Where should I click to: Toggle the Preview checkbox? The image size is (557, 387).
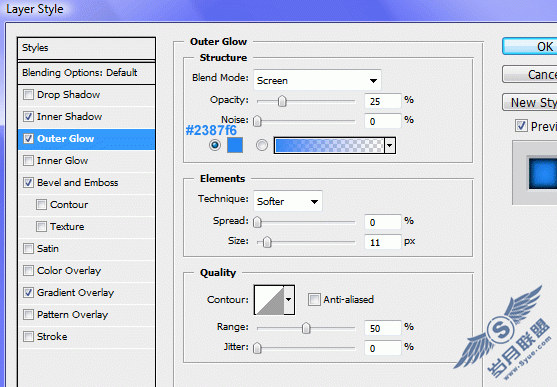coord(521,126)
